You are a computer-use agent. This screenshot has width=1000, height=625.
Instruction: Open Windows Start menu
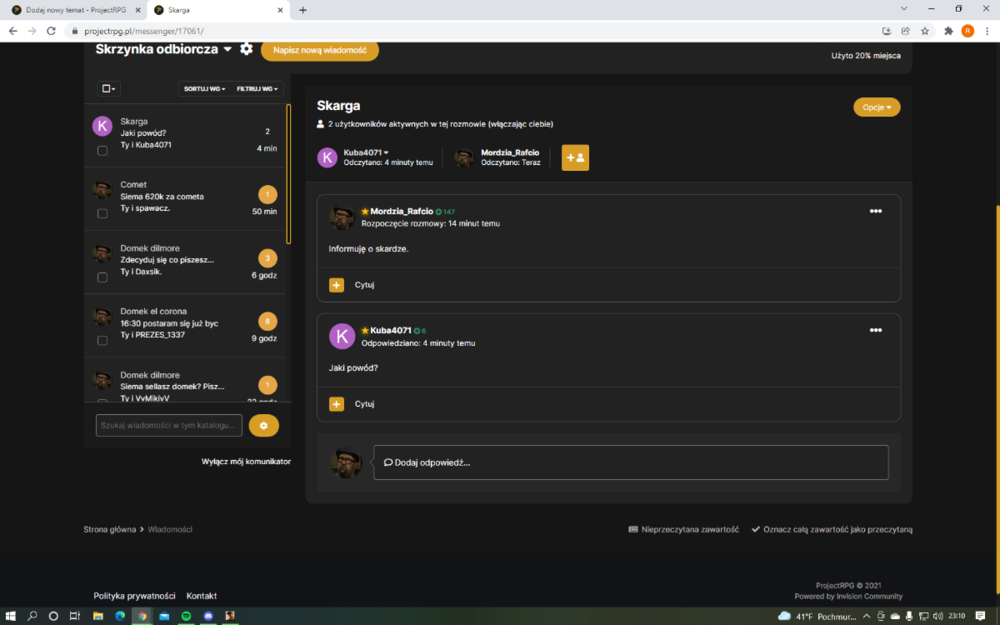pos(10,615)
